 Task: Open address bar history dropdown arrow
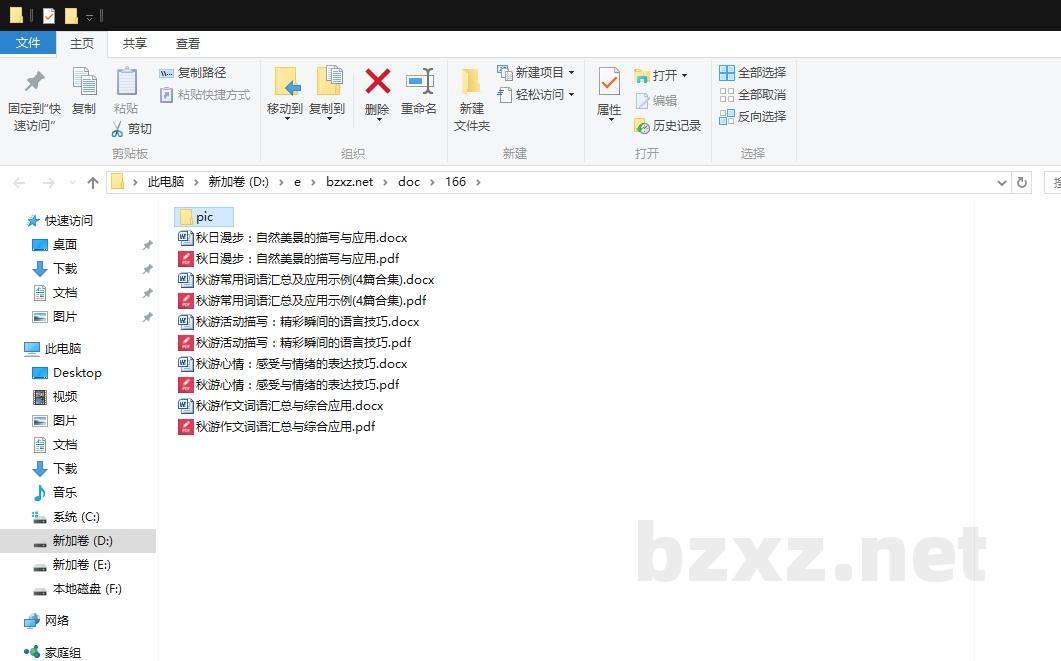pyautogui.click(x=1002, y=182)
